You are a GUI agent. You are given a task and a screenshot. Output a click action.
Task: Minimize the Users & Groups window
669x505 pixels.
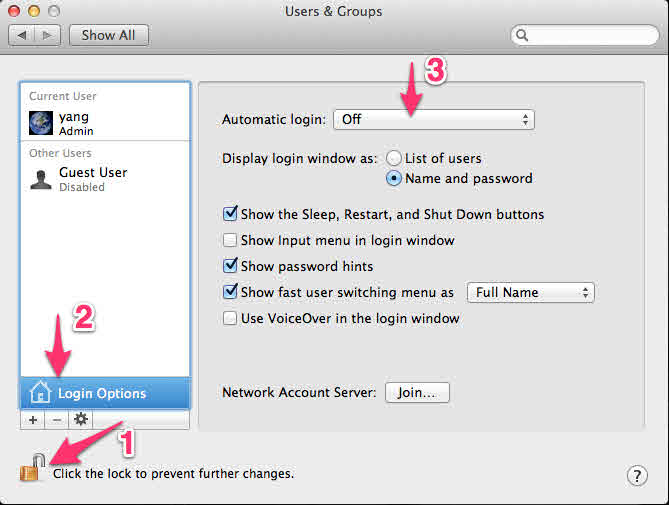click(34, 11)
